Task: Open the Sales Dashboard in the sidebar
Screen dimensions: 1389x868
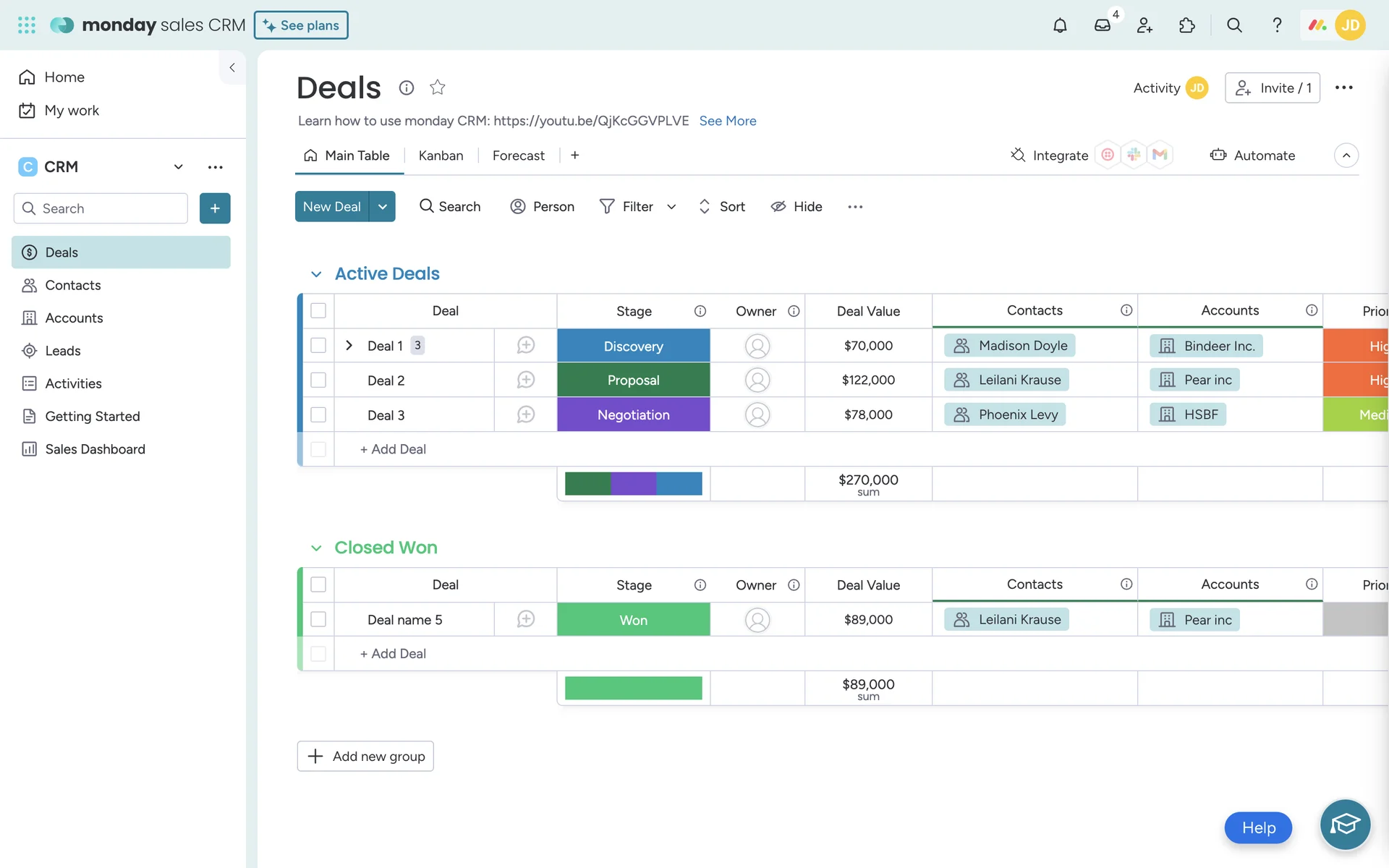Action: pos(95,449)
